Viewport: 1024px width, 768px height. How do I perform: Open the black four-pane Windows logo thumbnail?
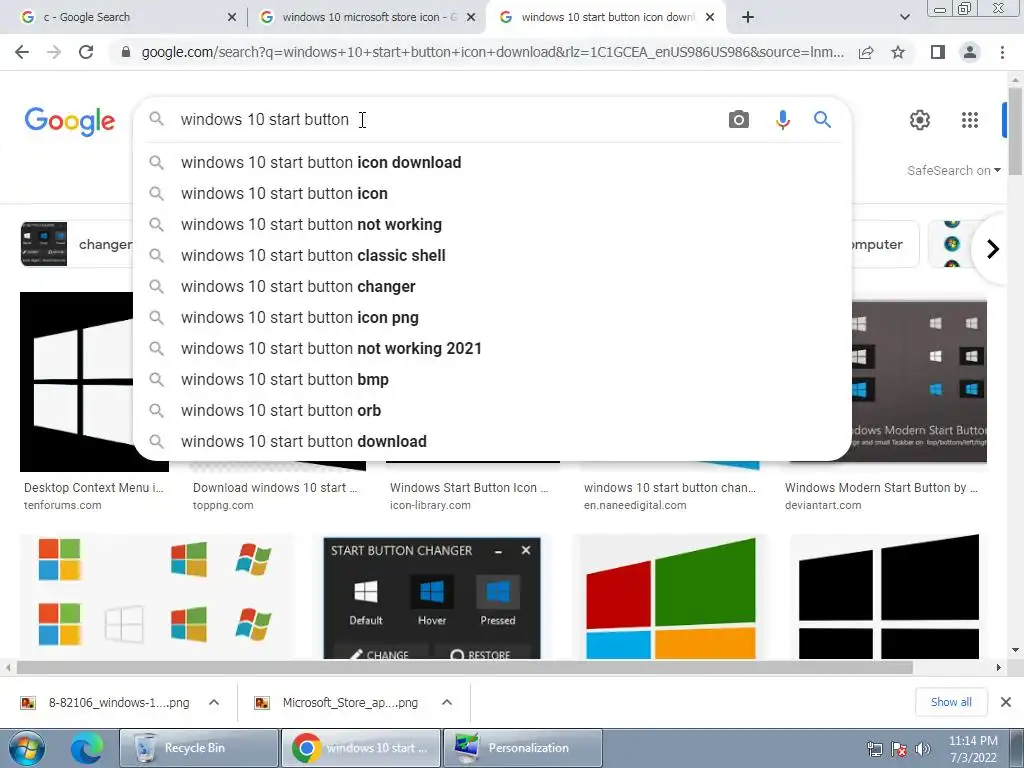click(x=889, y=598)
